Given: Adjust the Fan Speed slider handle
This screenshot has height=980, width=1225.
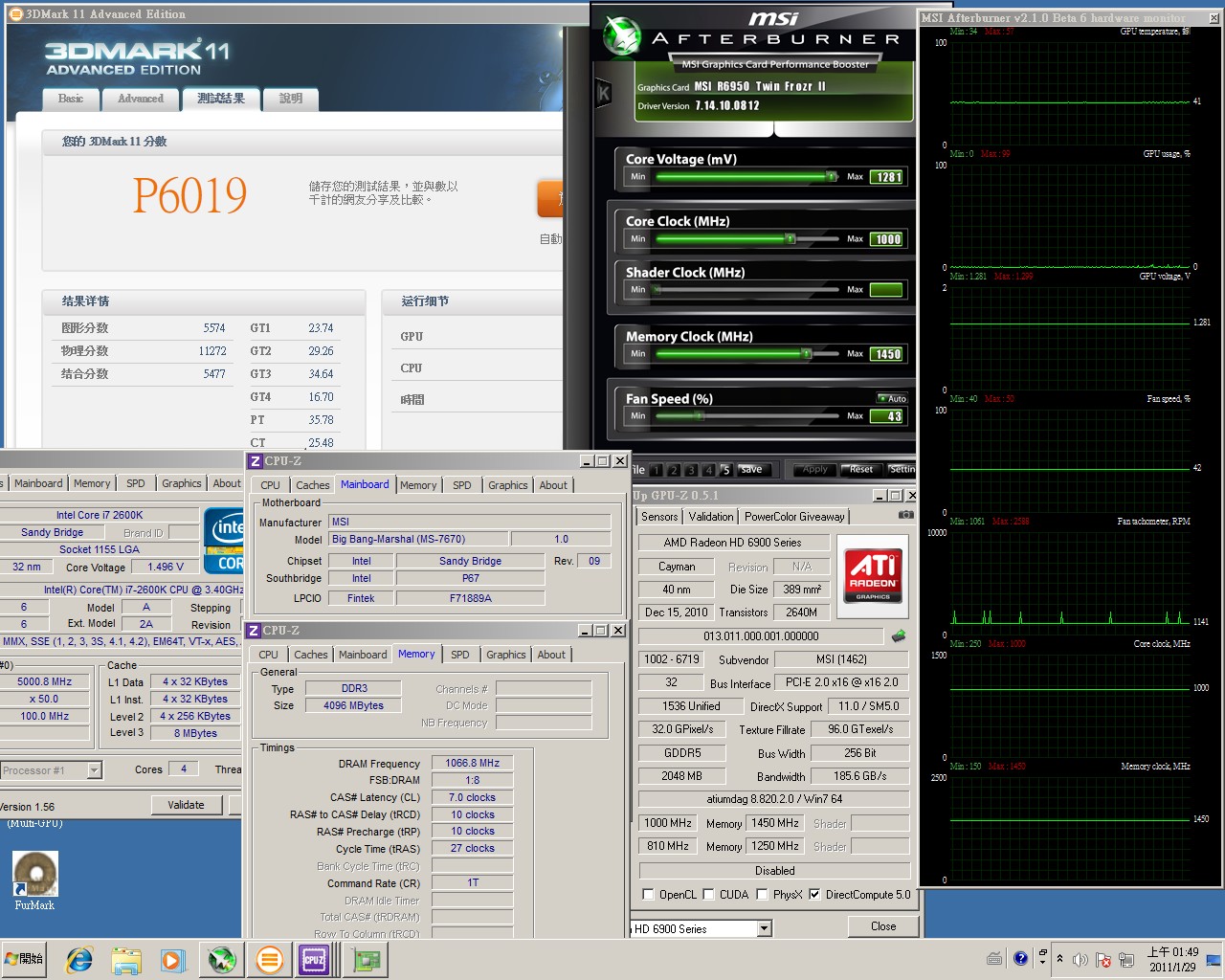Looking at the screenshot, I should pos(699,415).
